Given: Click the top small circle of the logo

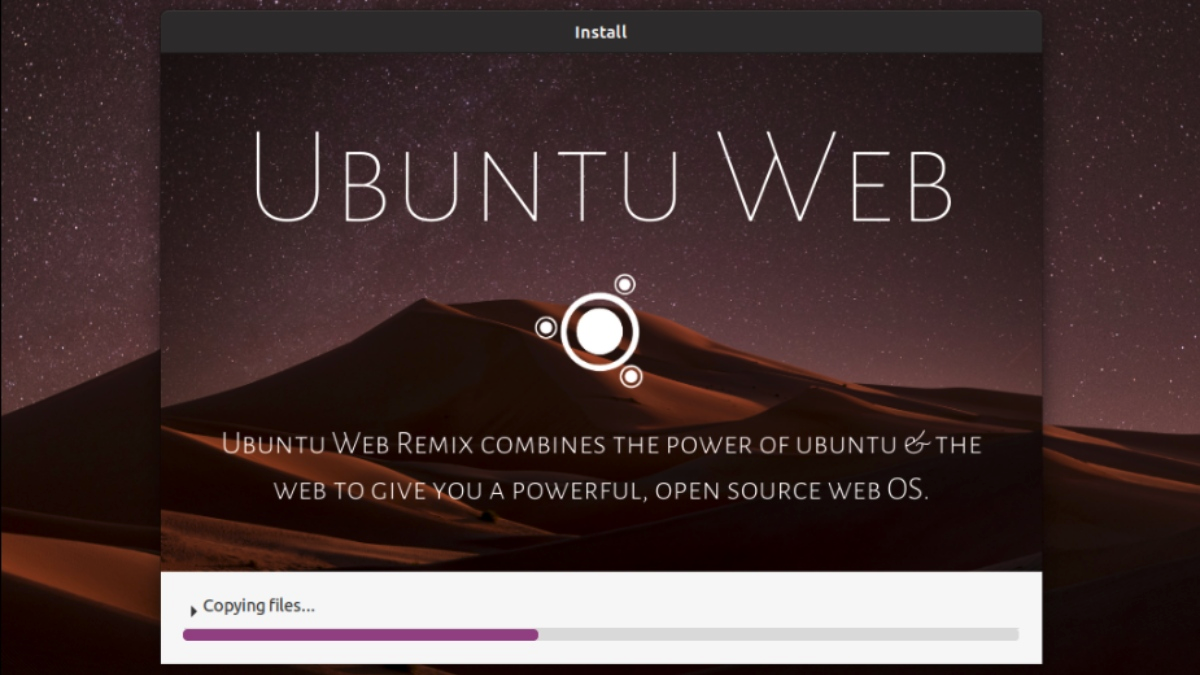Looking at the screenshot, I should point(625,285).
